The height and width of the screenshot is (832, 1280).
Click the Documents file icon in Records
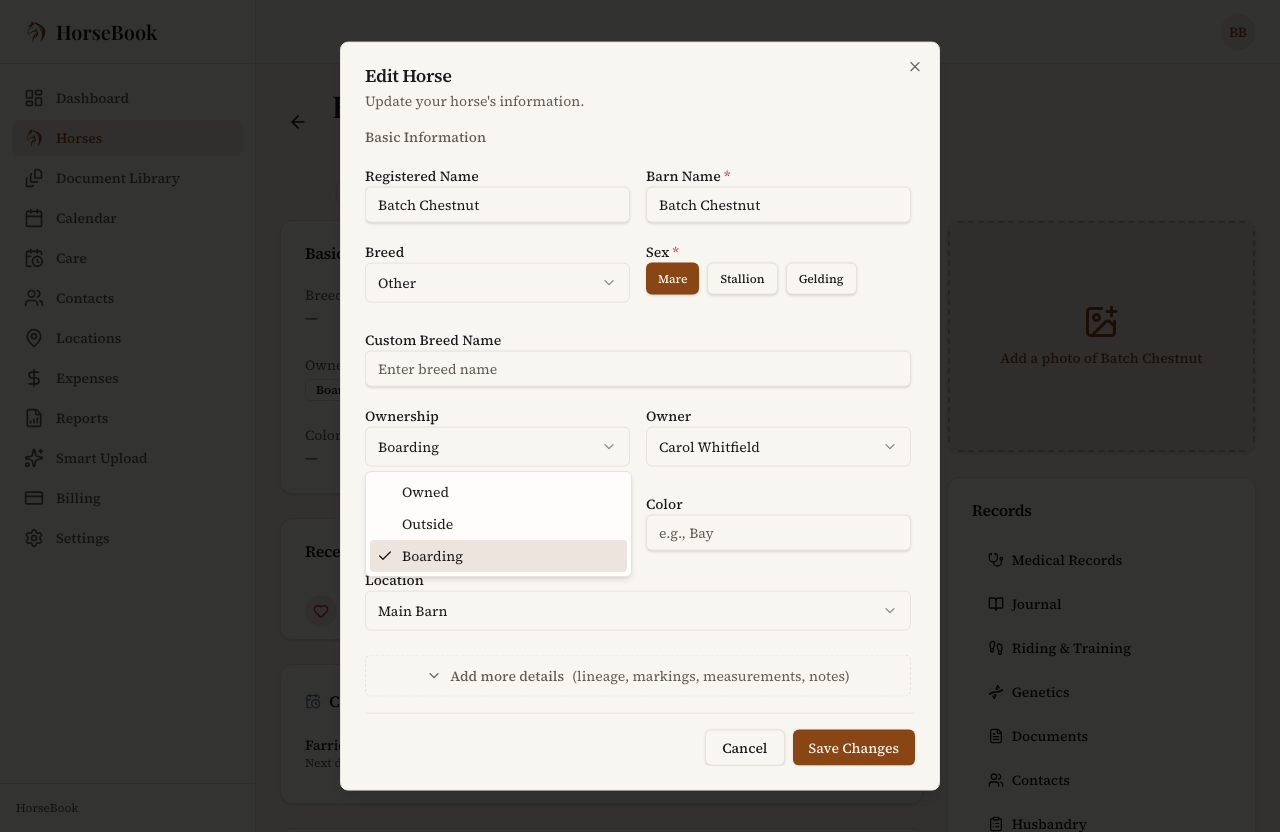click(996, 736)
